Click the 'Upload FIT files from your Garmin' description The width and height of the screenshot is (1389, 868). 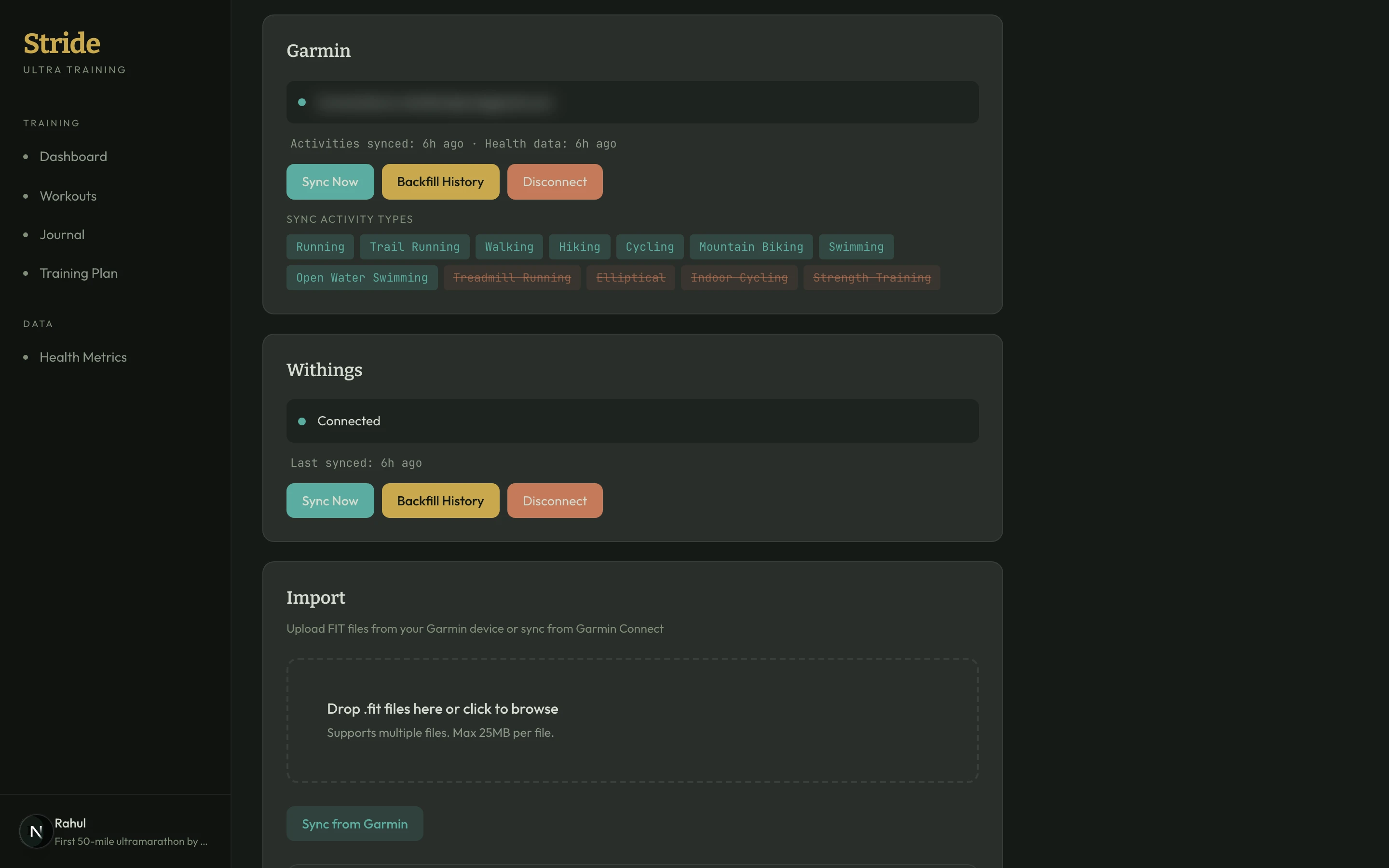(x=475, y=629)
